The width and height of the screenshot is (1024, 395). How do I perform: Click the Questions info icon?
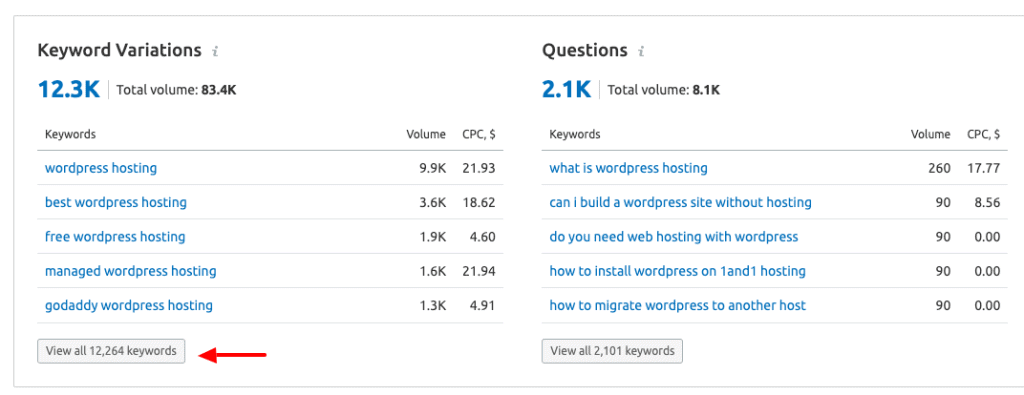coord(641,51)
